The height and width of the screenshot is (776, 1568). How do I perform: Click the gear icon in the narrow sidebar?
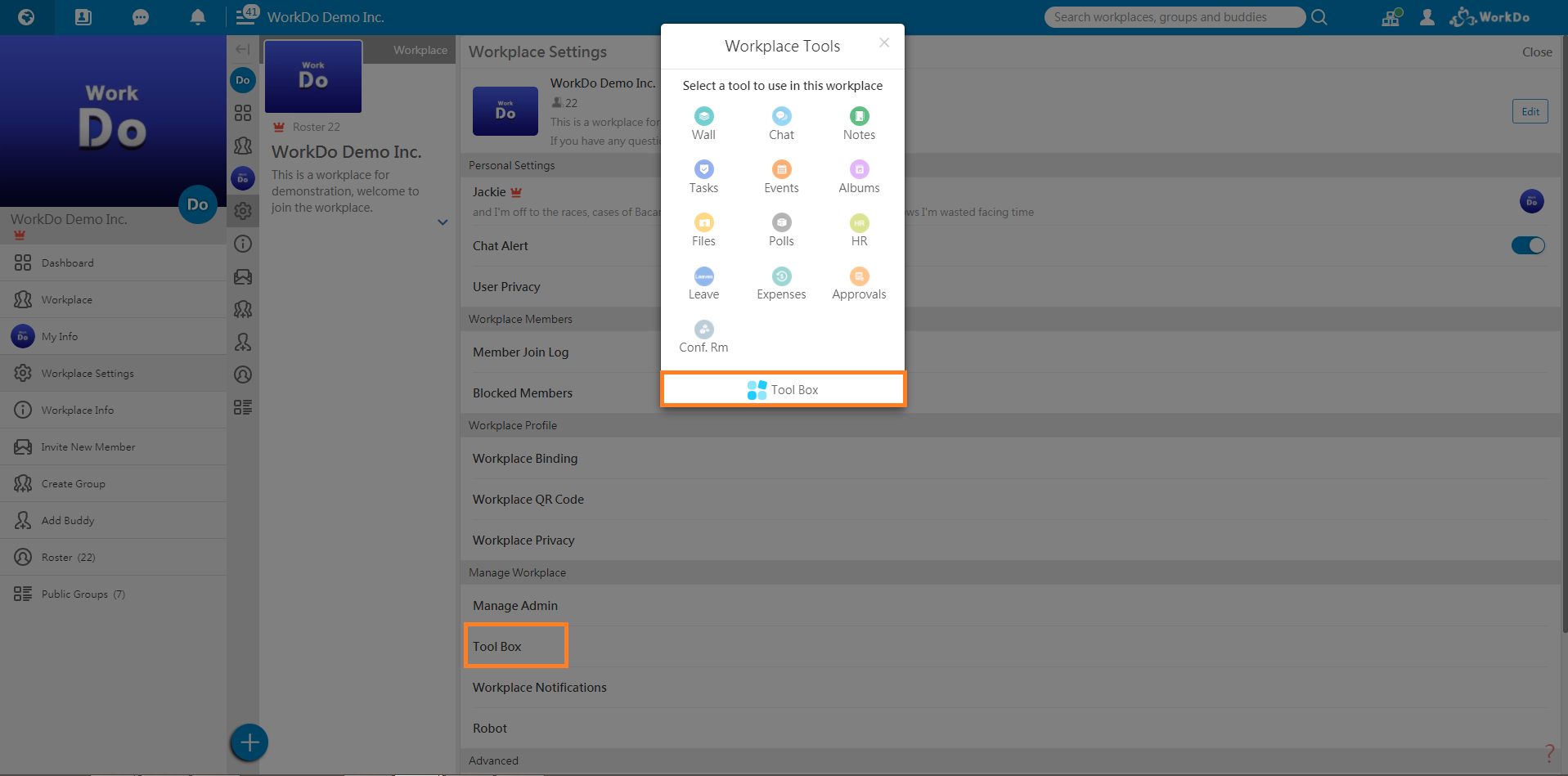pyautogui.click(x=243, y=211)
